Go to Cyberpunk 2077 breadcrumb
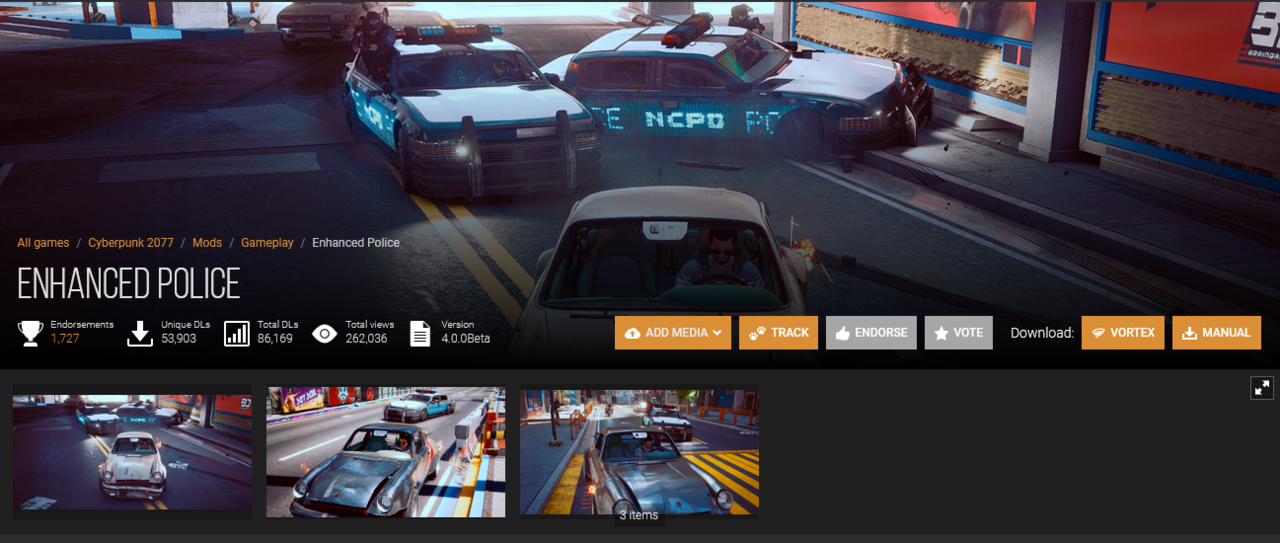The width and height of the screenshot is (1280, 543). tap(131, 243)
